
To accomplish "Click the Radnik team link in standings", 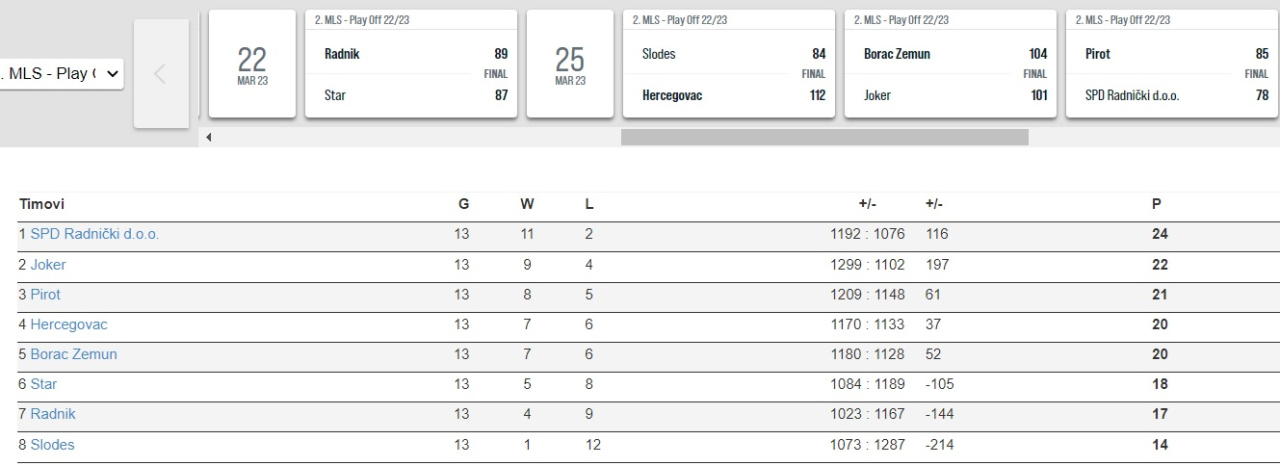I will click(52, 415).
